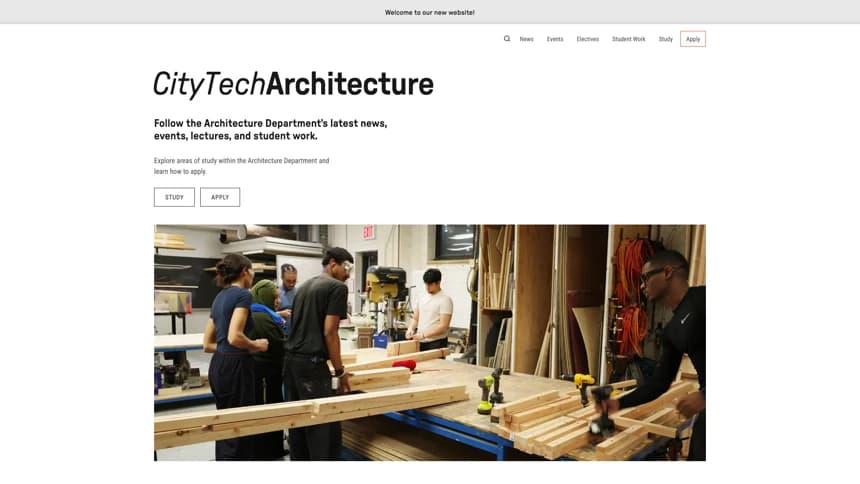Click the APPLY button under the intro
Screen dimensions: 860x484
click(220, 197)
